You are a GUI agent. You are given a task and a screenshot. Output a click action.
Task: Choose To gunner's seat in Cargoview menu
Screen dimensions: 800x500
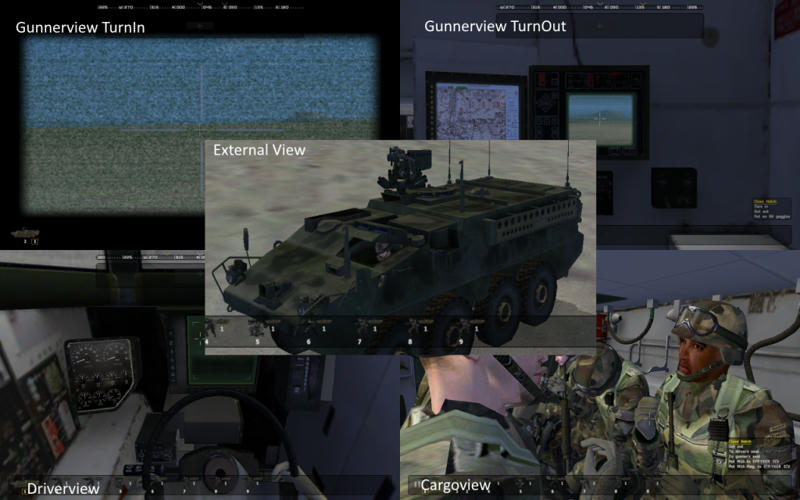coord(744,457)
